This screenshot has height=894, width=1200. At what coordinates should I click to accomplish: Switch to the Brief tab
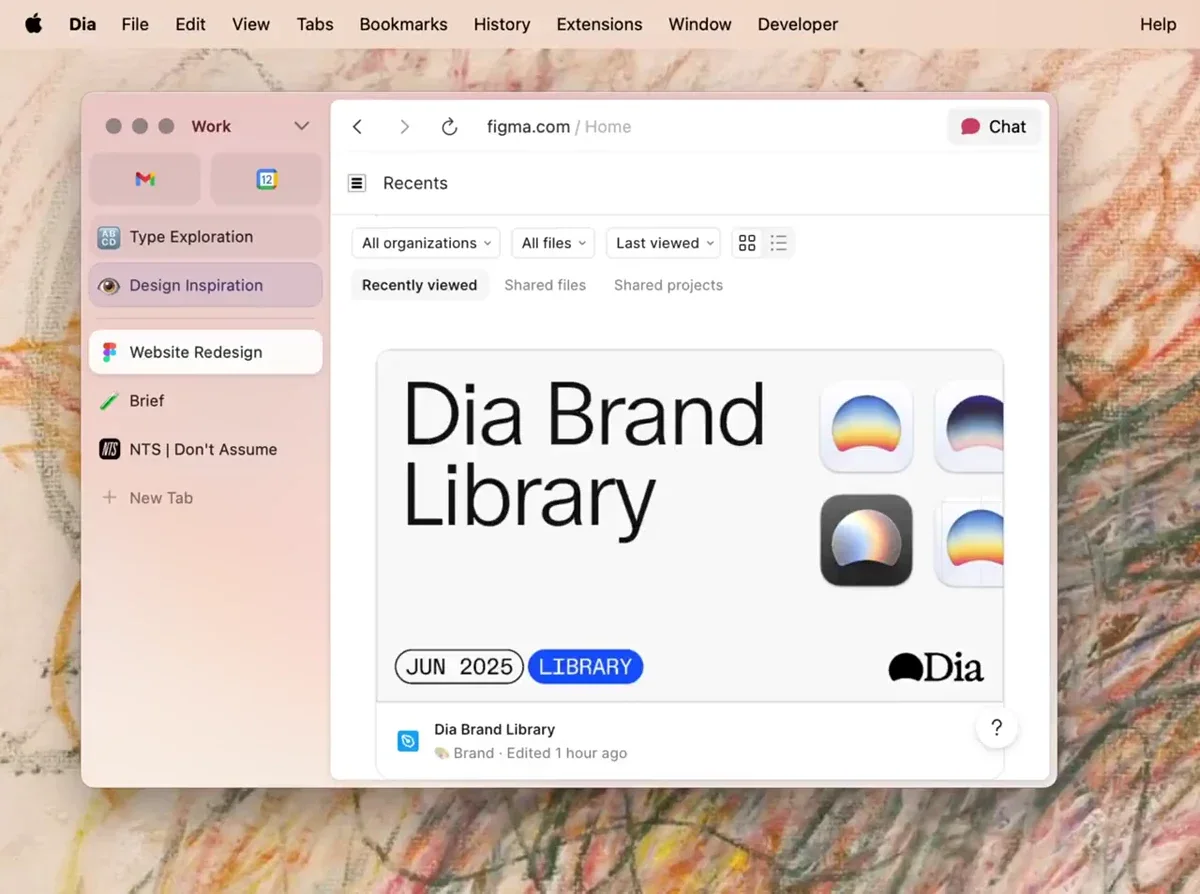206,400
